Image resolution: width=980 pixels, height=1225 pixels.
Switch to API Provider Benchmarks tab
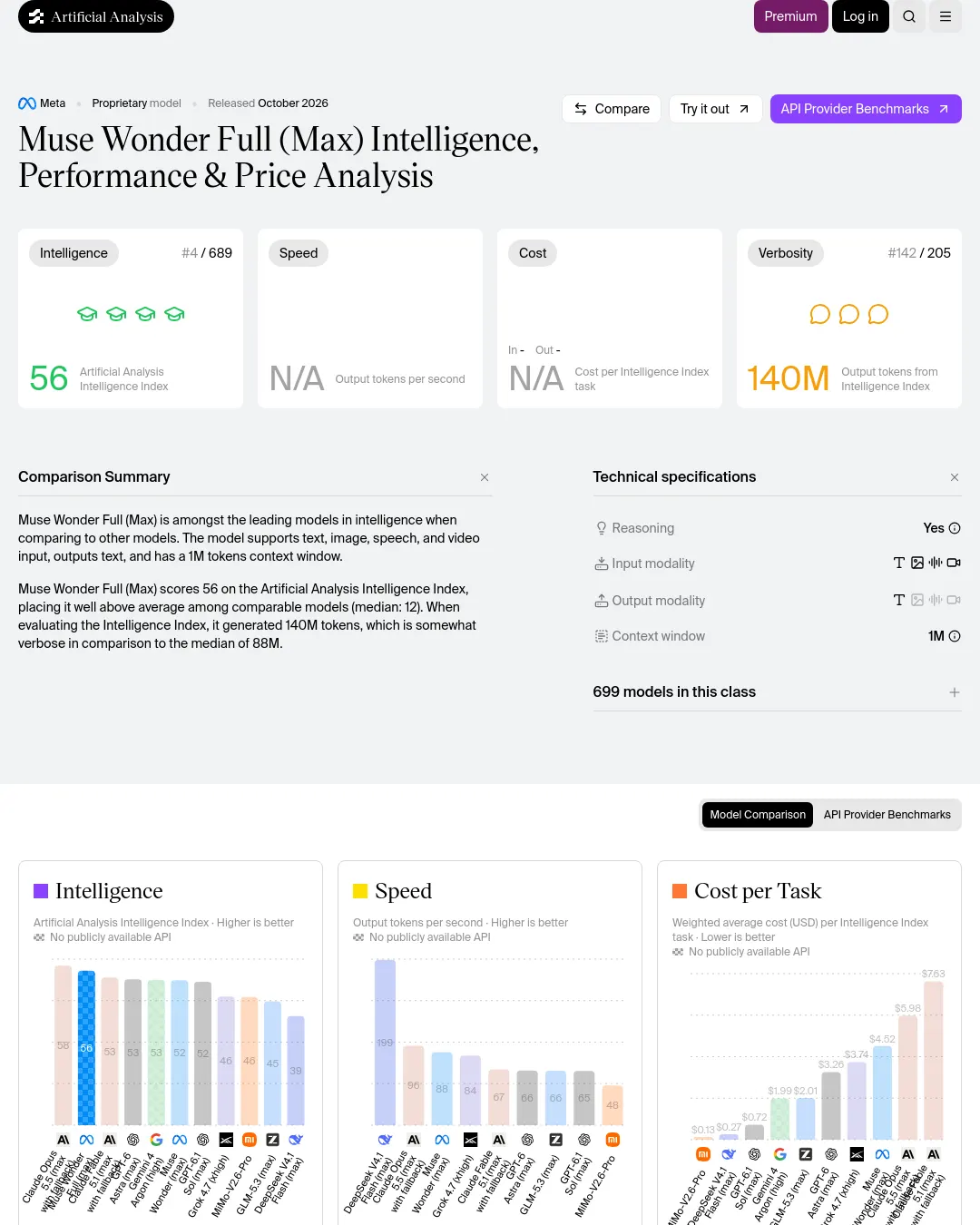tap(887, 815)
